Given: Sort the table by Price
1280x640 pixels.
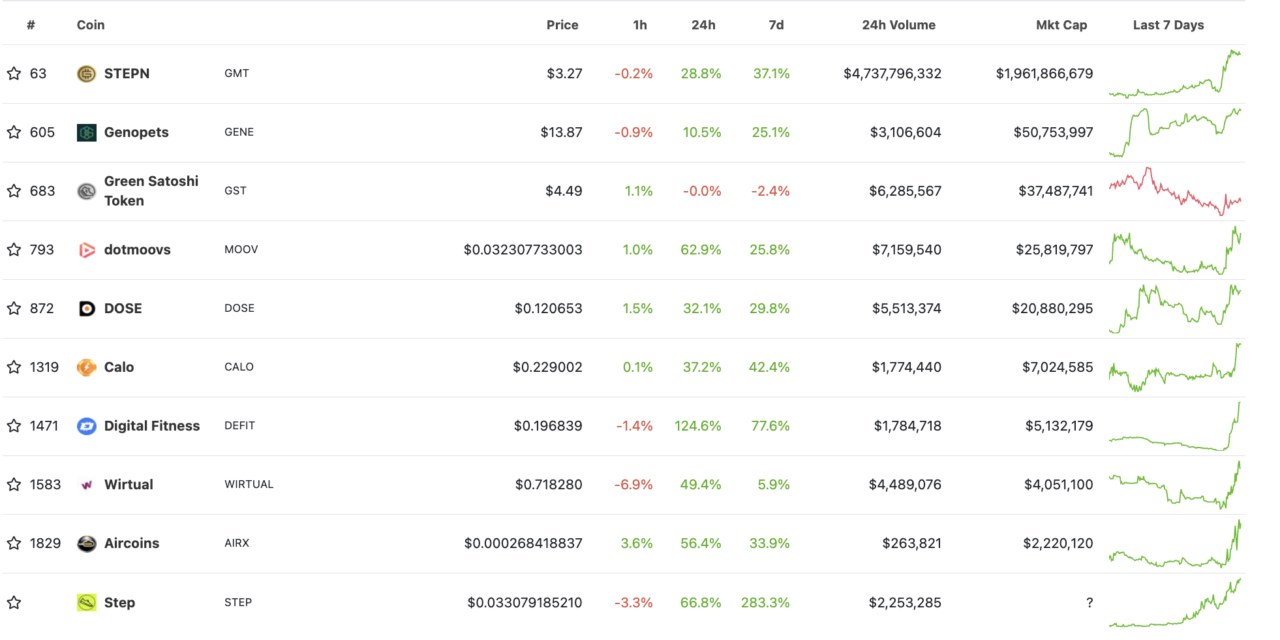Looking at the screenshot, I should tap(562, 25).
